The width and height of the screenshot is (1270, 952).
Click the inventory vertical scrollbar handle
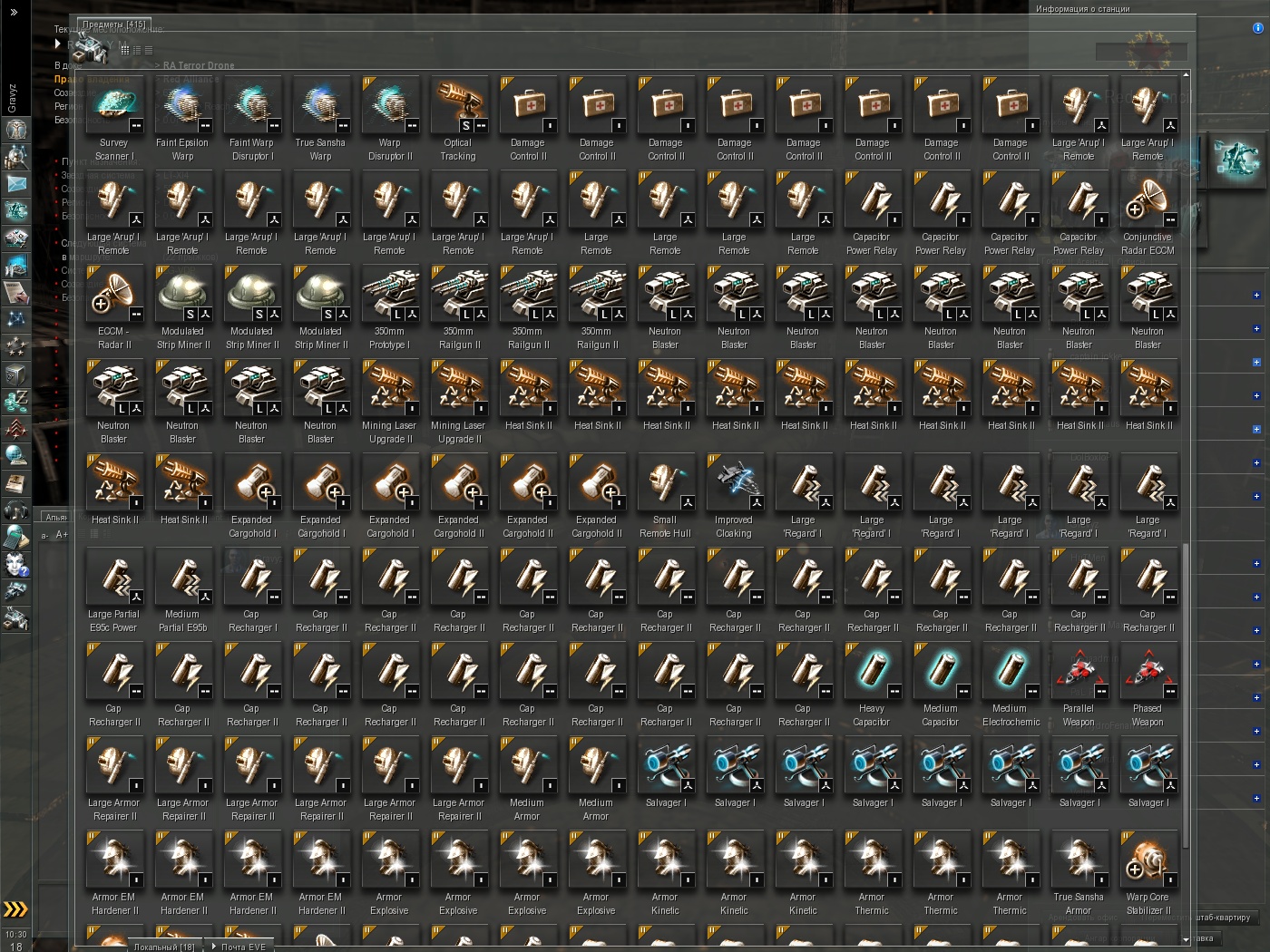(1186, 695)
